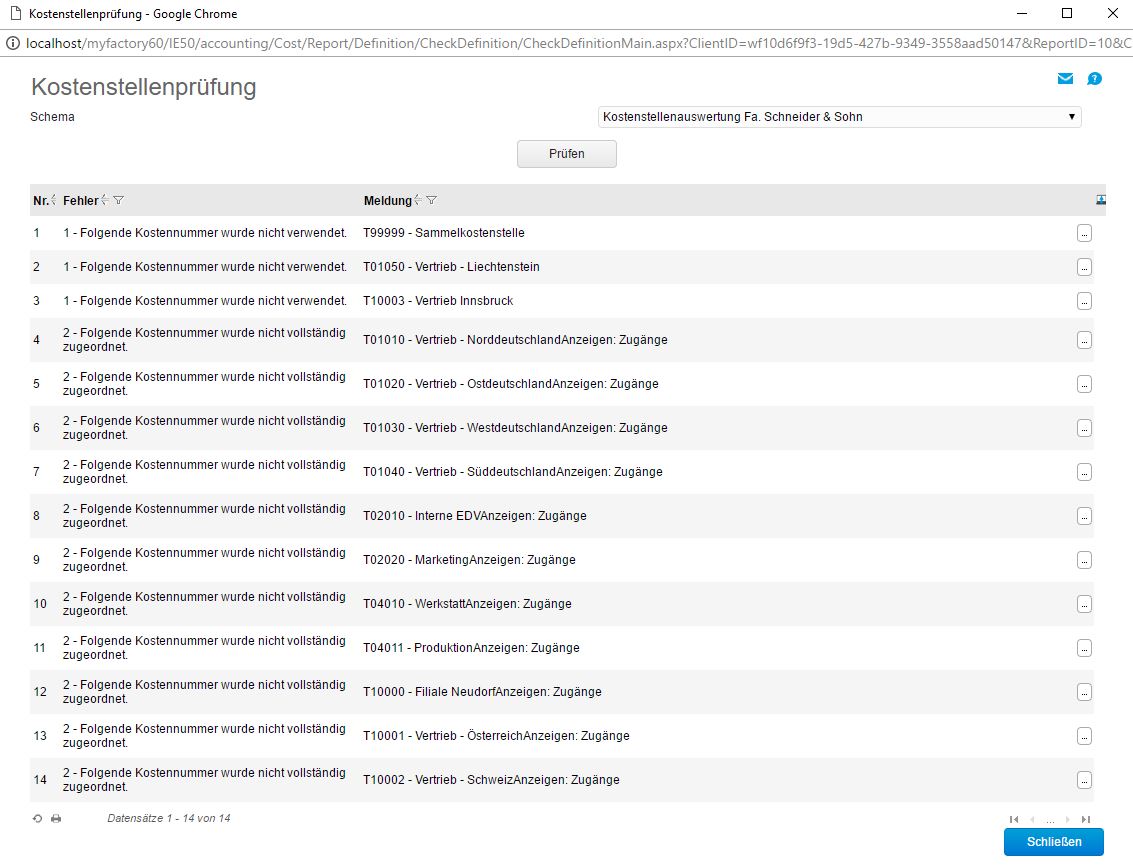
Task: Select text T10003 - Vertrieb Innsbruck
Action: coord(438,301)
